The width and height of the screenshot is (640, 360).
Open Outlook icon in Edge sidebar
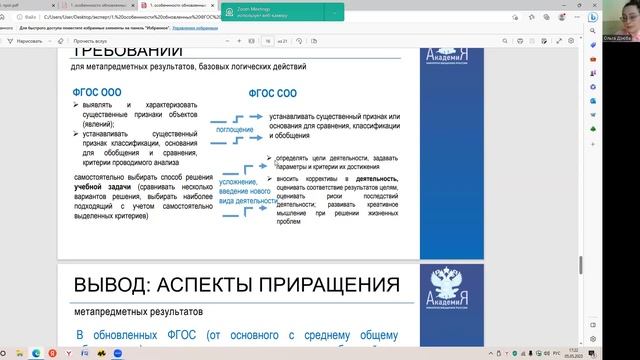point(593,101)
